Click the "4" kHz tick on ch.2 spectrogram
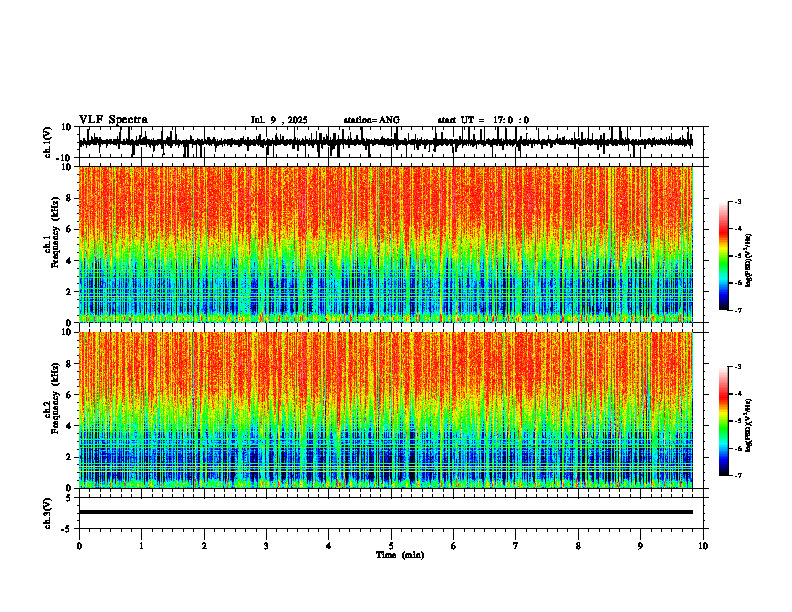Screen dimensions: 792x612 pyautogui.click(x=70, y=426)
